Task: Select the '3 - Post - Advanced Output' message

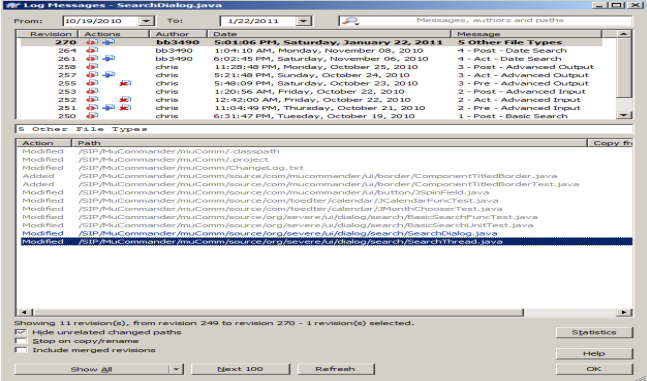Action: pos(525,67)
